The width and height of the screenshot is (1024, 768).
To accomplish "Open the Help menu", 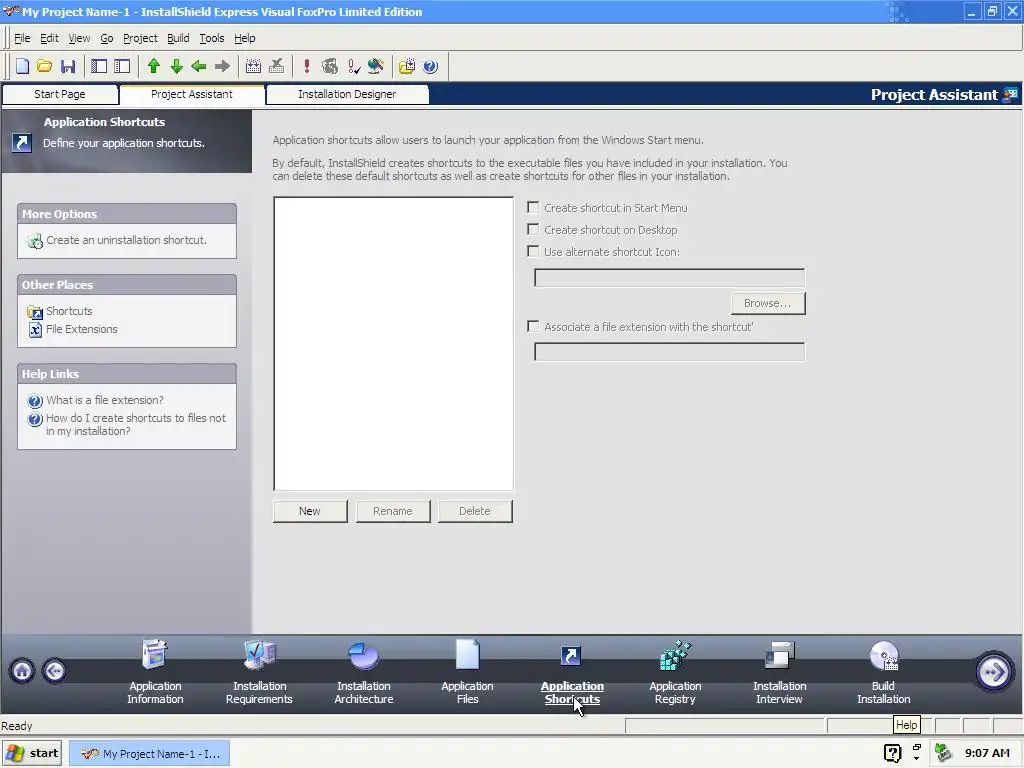I will 245,38.
